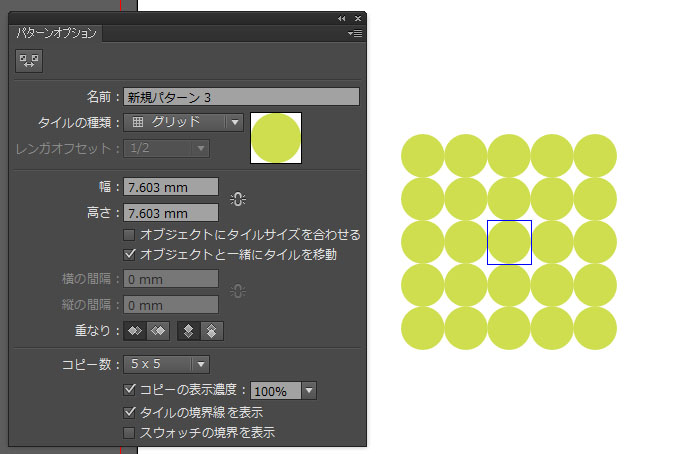
Task: Click the 幅 width field 7.603 mm
Action: [x=171, y=187]
